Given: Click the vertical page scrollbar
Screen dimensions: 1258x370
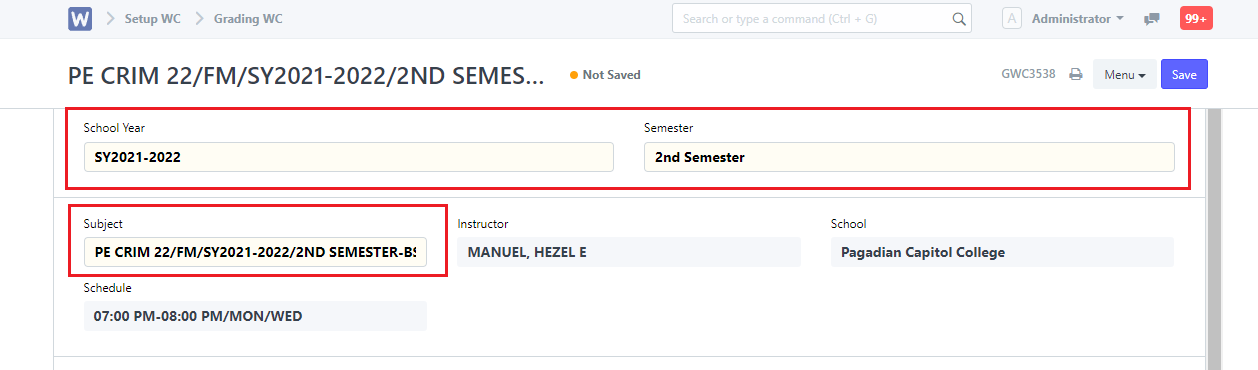Looking at the screenshot, I should click(1214, 238).
